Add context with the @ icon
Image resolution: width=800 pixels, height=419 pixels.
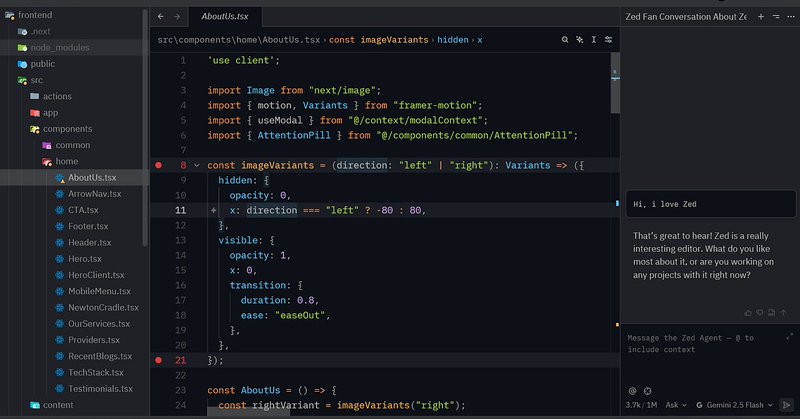pos(633,391)
